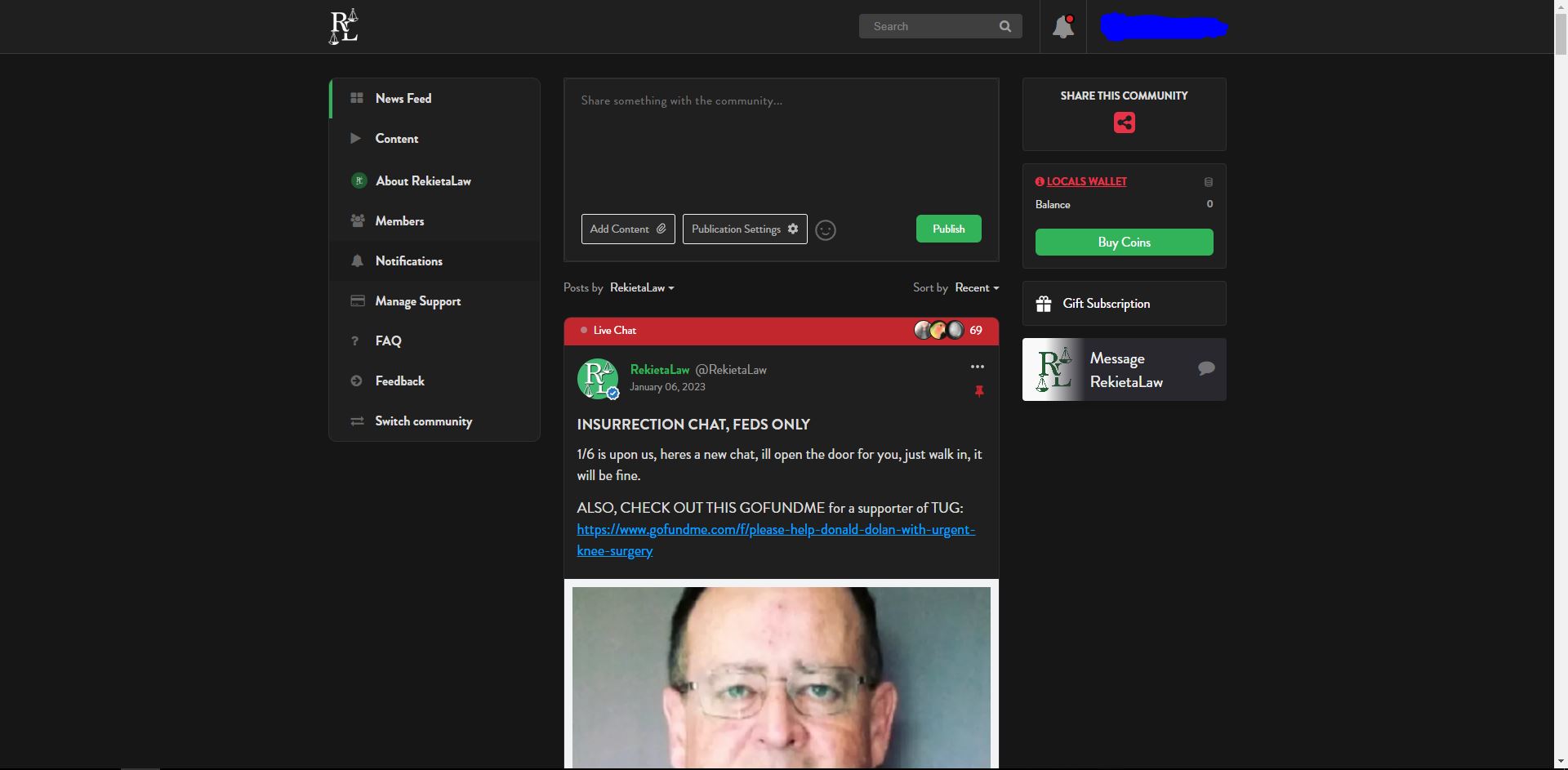The width and height of the screenshot is (1568, 770).
Task: Select Switch community in sidebar
Action: pyautogui.click(x=434, y=421)
